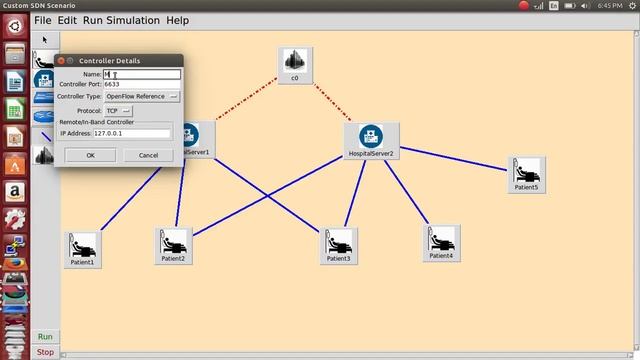Open LibreOffice Impress from launcher

click(15, 137)
